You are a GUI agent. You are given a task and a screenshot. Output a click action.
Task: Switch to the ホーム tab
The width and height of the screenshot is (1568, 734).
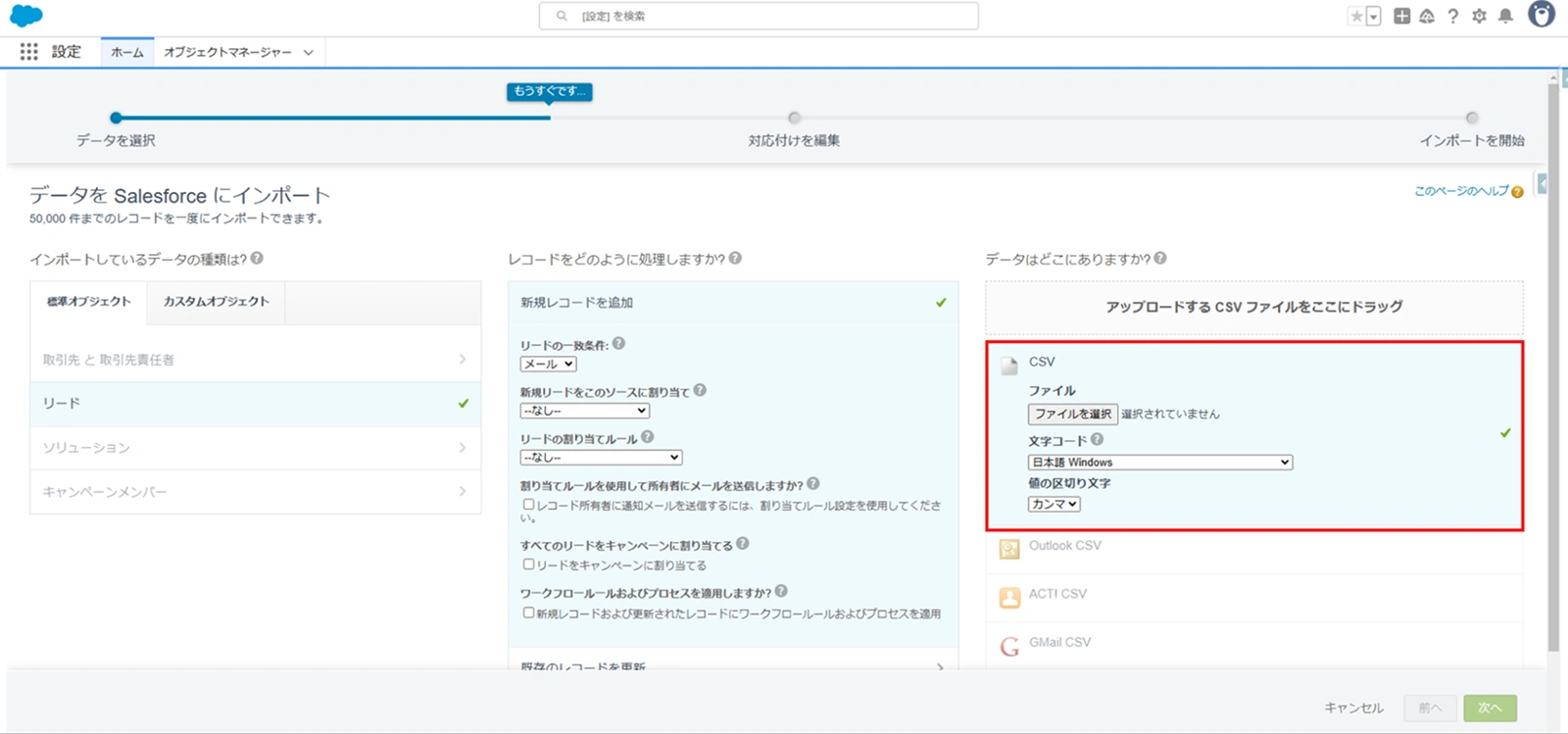[x=127, y=52]
